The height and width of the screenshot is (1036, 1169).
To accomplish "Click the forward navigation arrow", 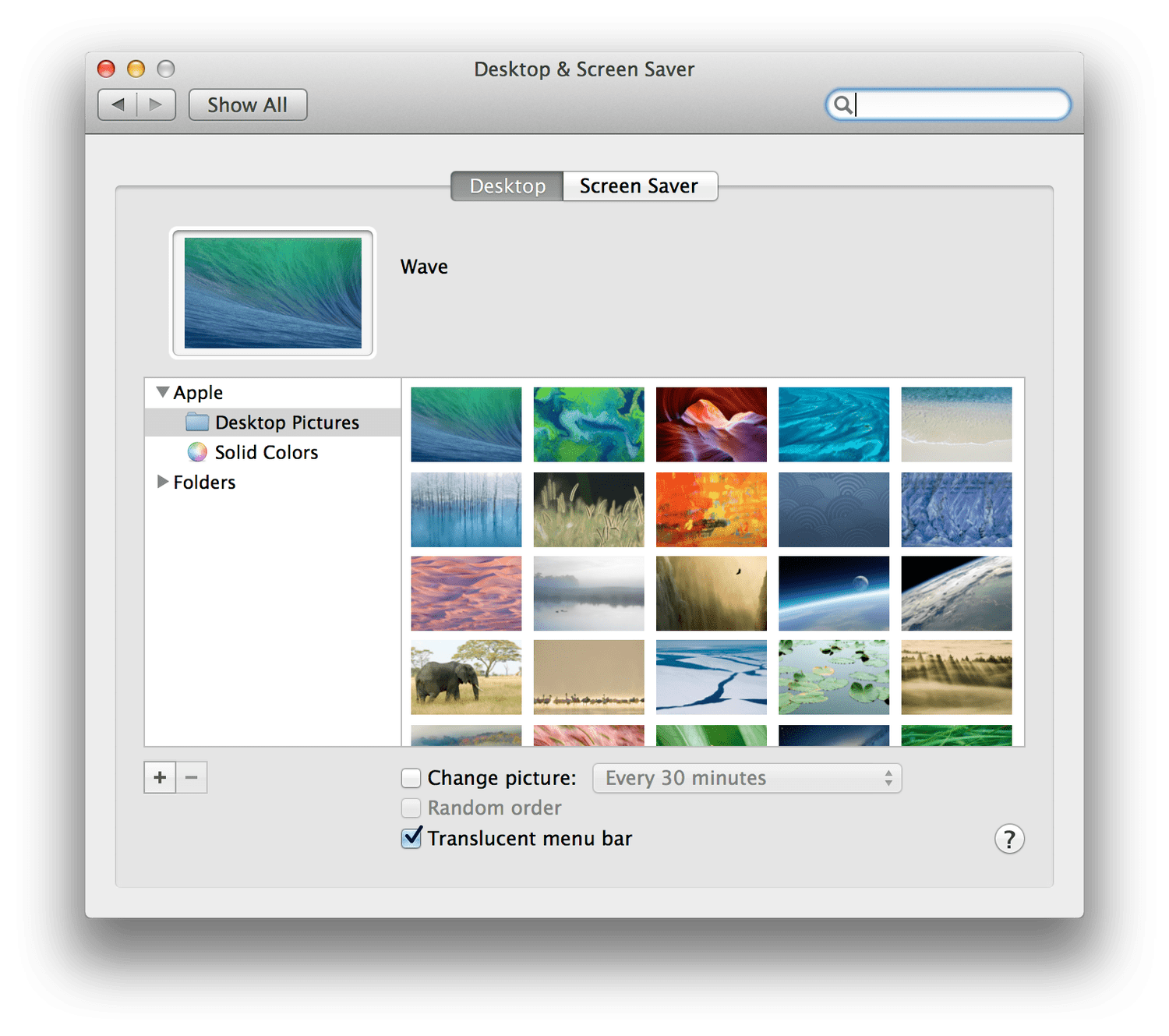I will (156, 104).
